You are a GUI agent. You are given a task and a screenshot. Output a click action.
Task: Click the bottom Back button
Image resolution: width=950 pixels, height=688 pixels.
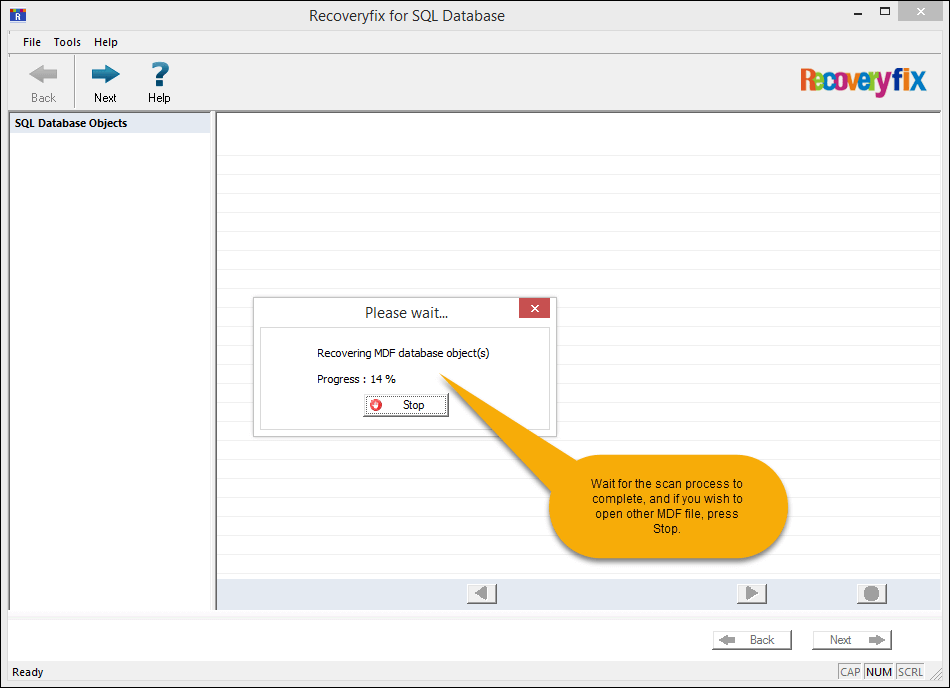[x=752, y=640]
